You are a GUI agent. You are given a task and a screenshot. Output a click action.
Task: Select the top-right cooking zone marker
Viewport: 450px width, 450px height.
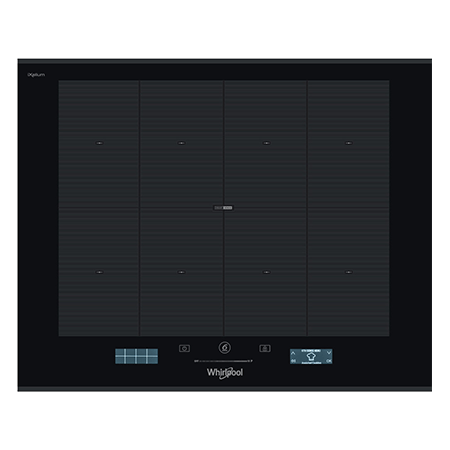(349, 143)
